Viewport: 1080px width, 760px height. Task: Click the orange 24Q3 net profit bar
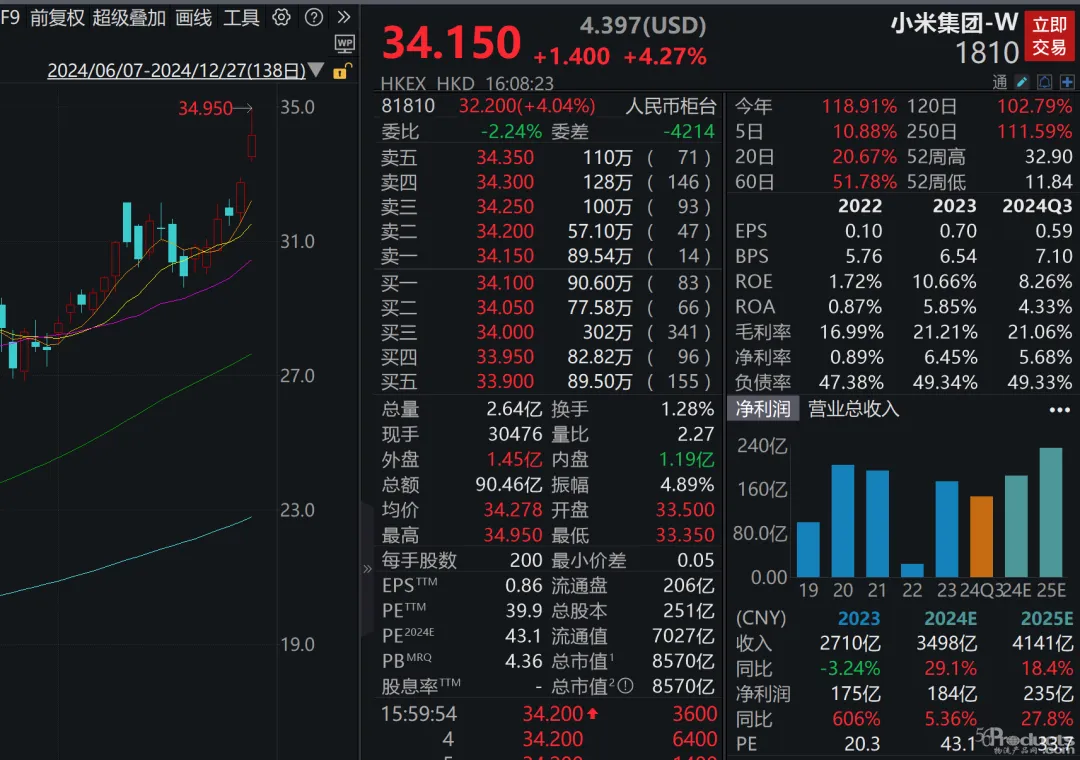tap(982, 537)
